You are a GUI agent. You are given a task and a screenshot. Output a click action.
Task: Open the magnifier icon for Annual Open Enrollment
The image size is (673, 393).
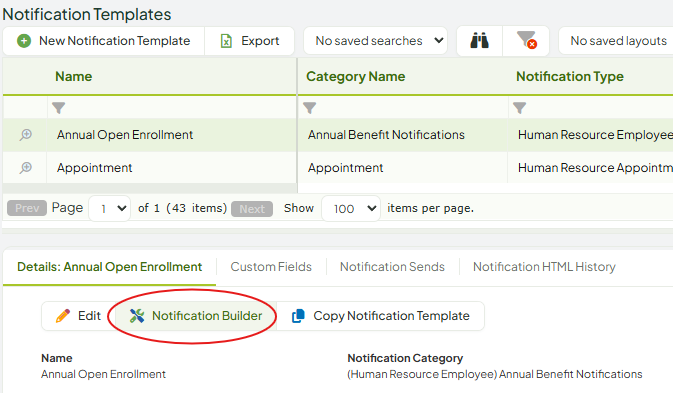(x=26, y=135)
